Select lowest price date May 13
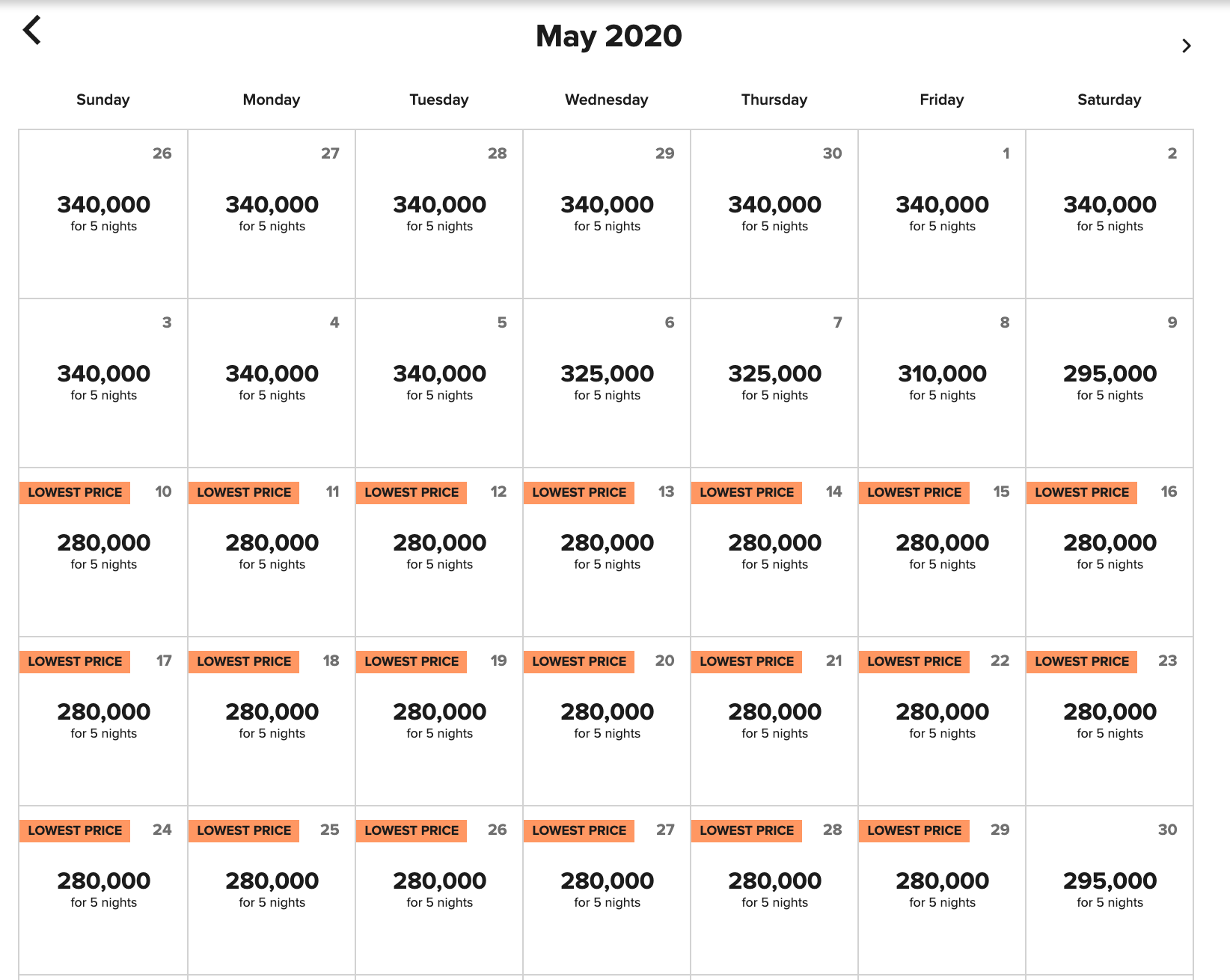This screenshot has height=980, width=1230. pyautogui.click(x=607, y=551)
